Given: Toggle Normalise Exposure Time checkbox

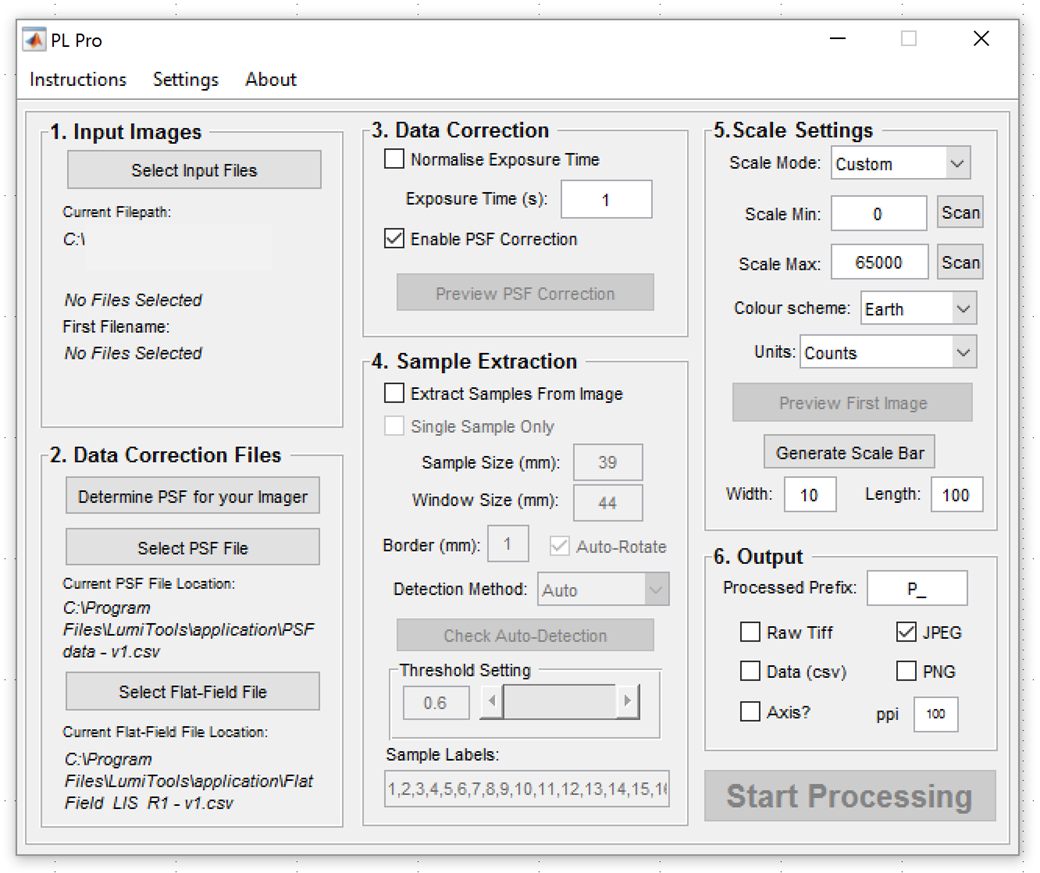Looking at the screenshot, I should click(394, 159).
